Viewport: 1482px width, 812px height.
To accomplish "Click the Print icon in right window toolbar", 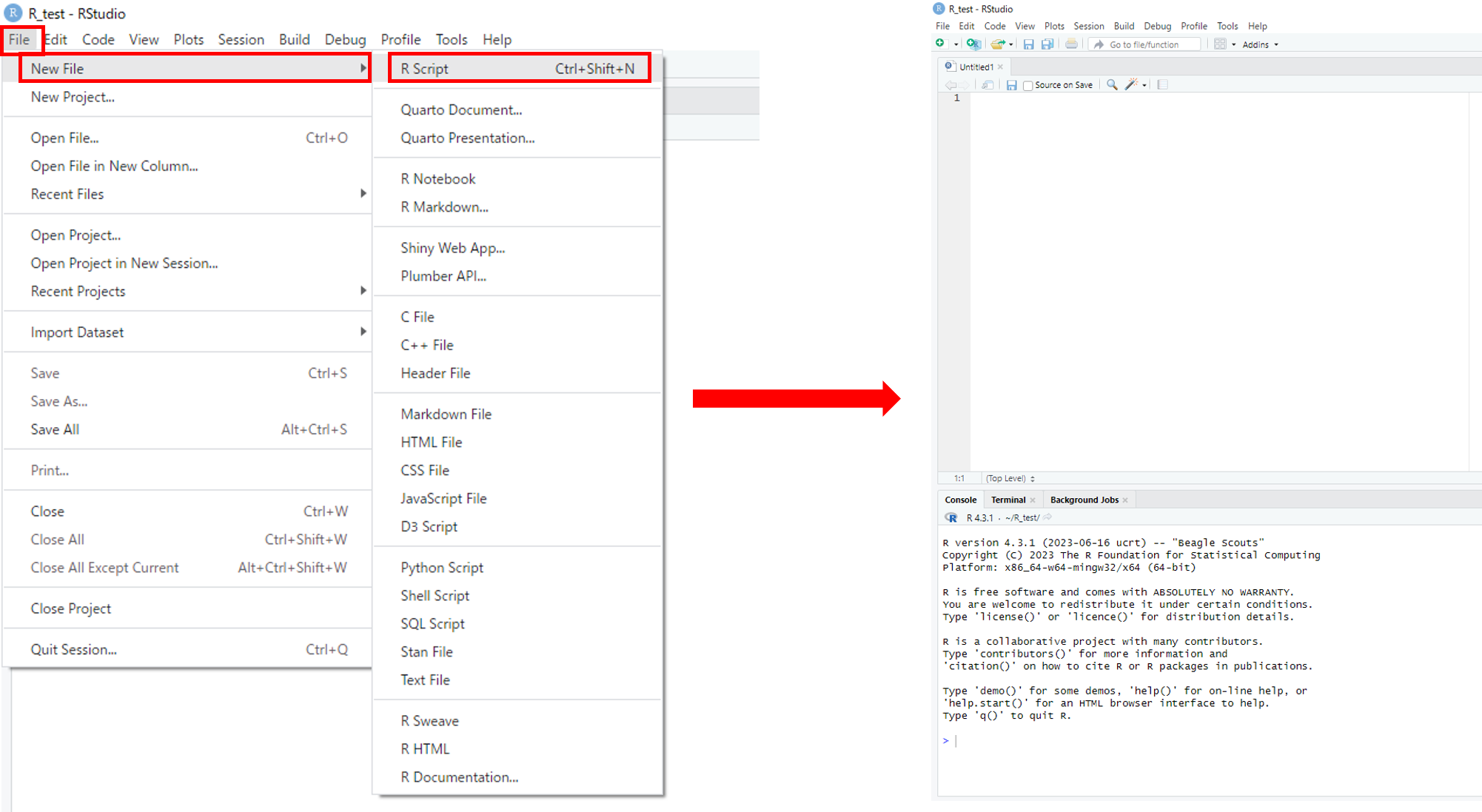I will [1071, 44].
